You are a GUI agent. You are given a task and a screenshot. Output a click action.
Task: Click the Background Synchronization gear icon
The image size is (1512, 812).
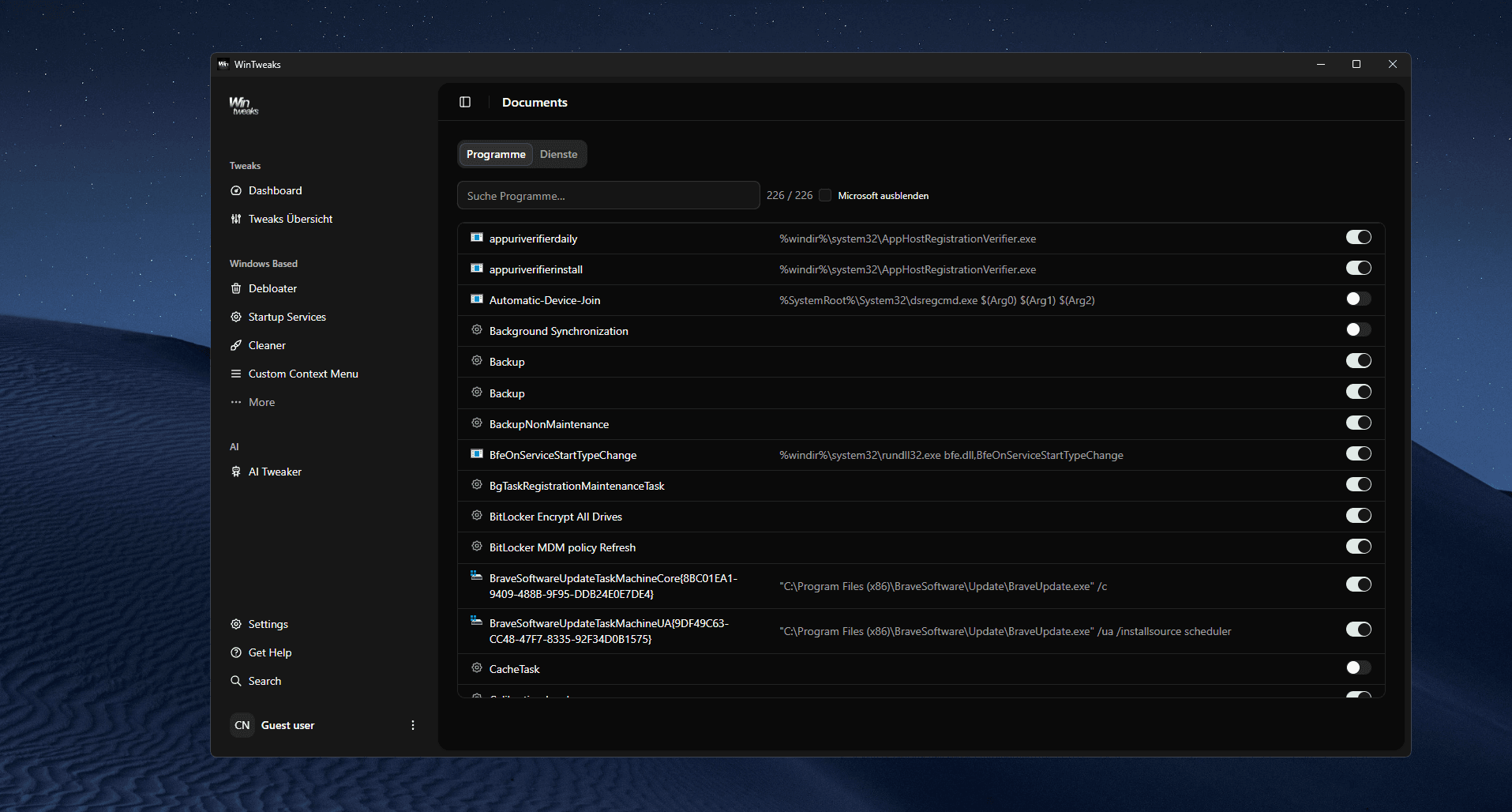pyautogui.click(x=477, y=329)
